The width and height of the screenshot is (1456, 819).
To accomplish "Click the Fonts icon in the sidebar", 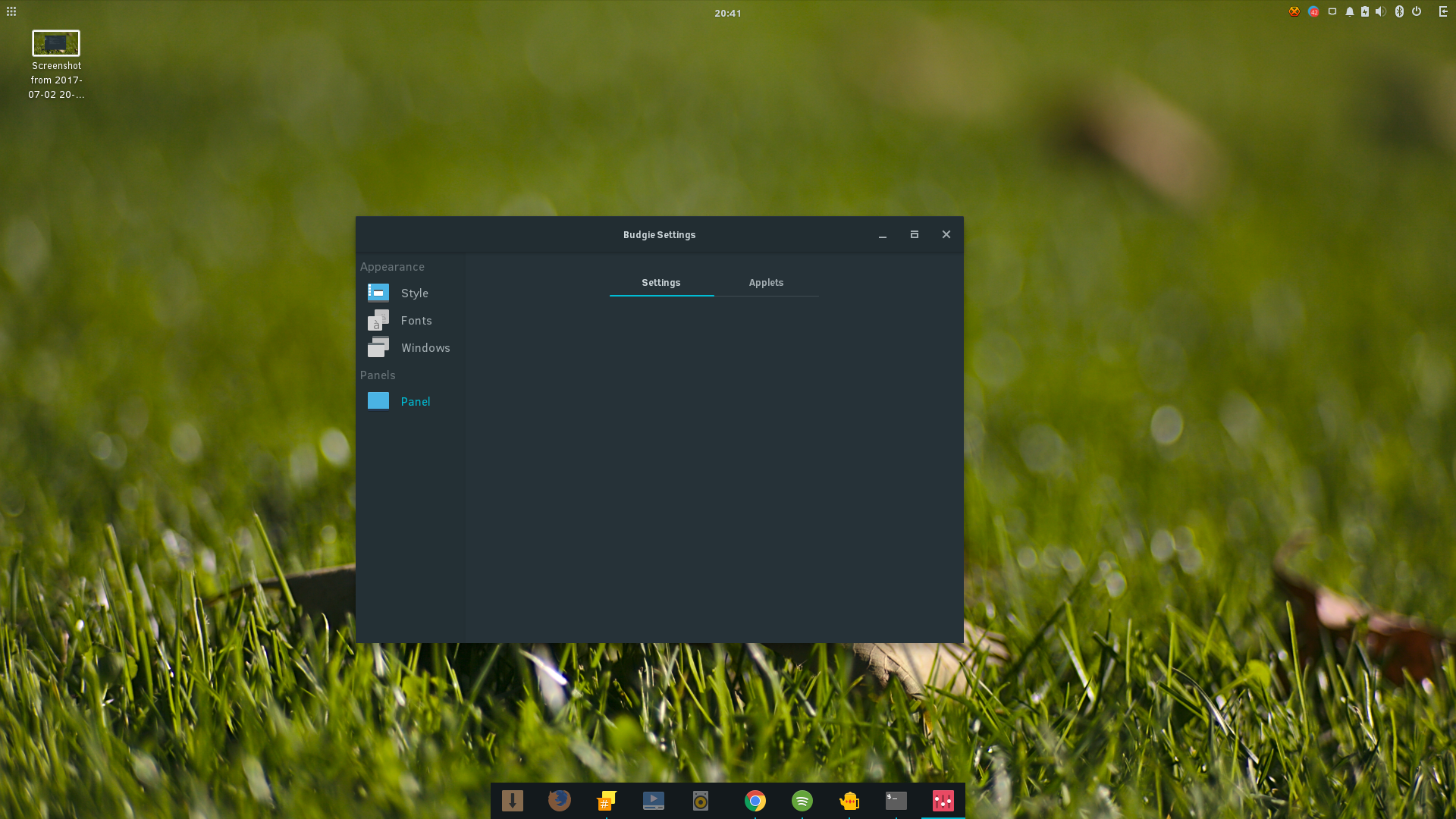I will coord(378,320).
